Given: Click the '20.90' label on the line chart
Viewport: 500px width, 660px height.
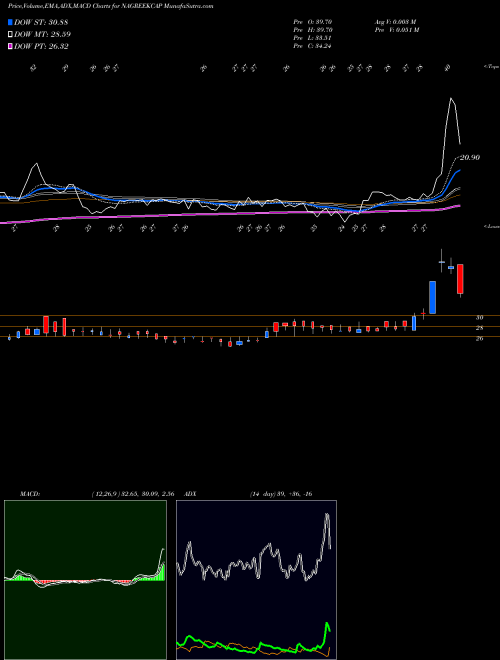Looking at the screenshot, I should 470,157.
